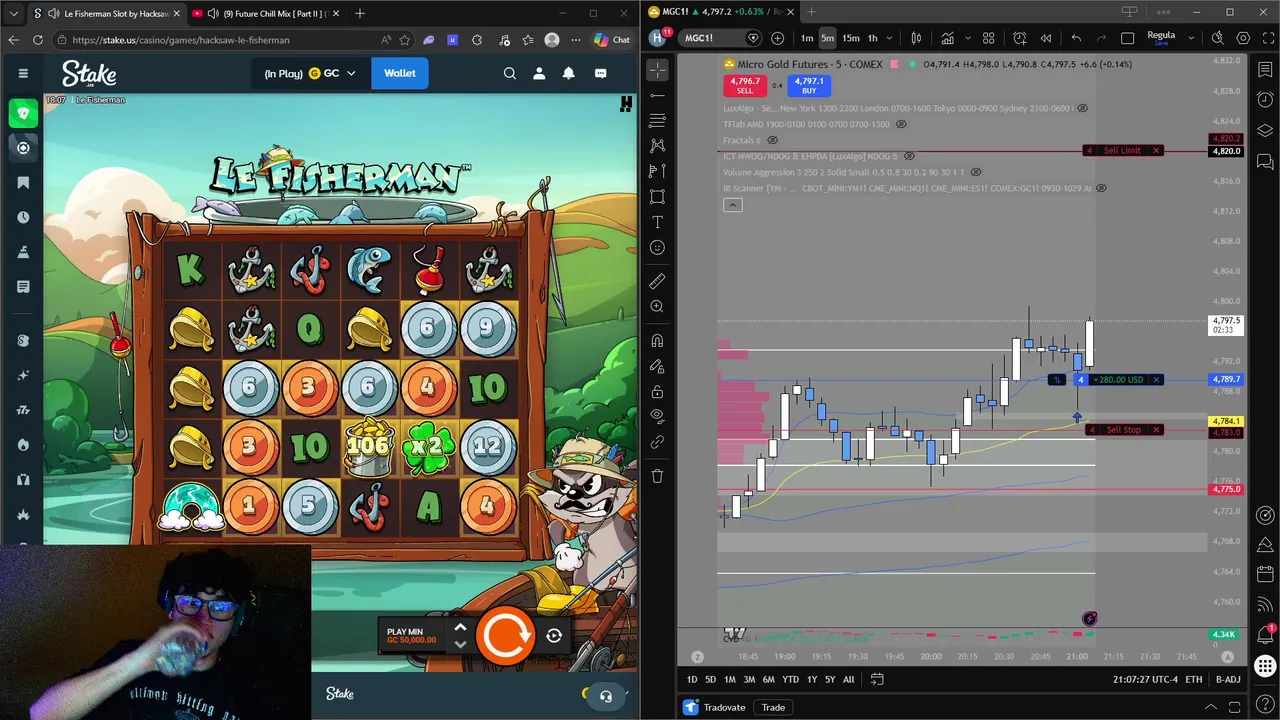
Task: Open the layout name Regula dropdown
Action: (x=1190, y=38)
